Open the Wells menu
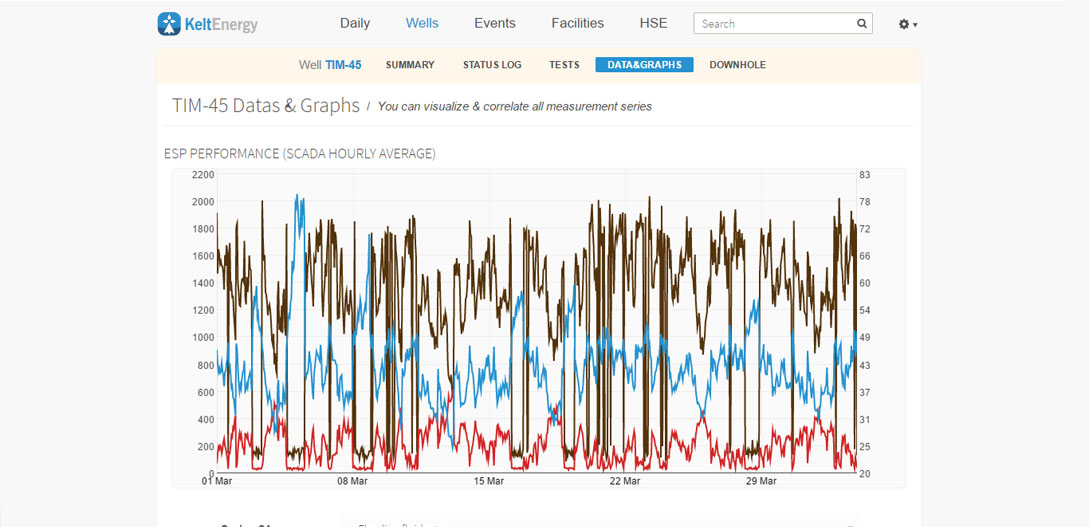Image resolution: width=1089 pixels, height=527 pixels. coord(422,23)
